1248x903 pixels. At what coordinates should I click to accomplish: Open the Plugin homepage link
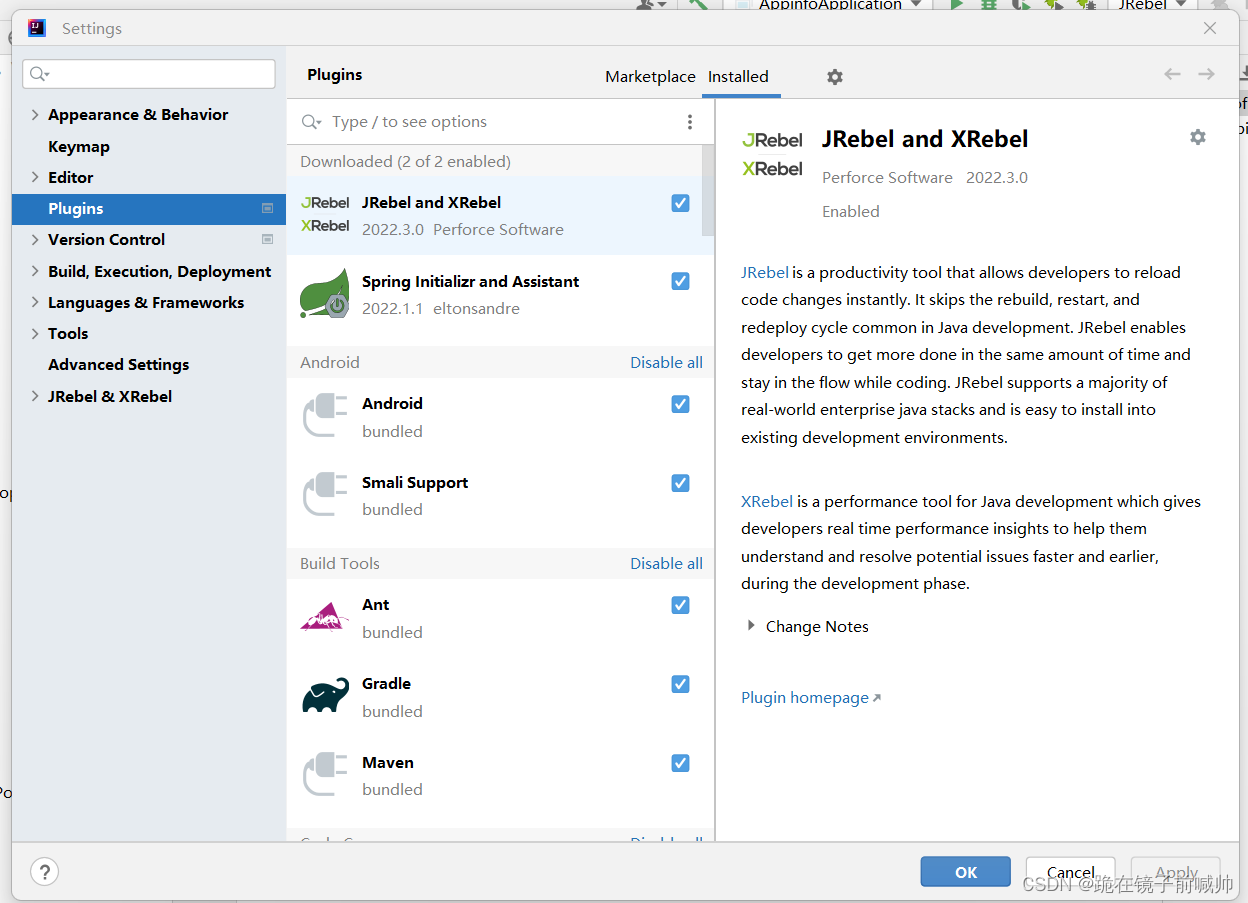811,698
